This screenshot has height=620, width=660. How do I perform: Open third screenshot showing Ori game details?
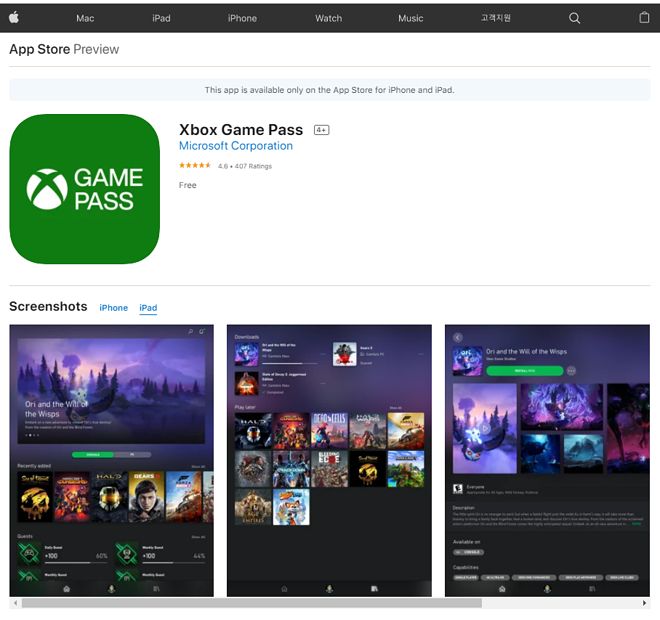(x=547, y=460)
